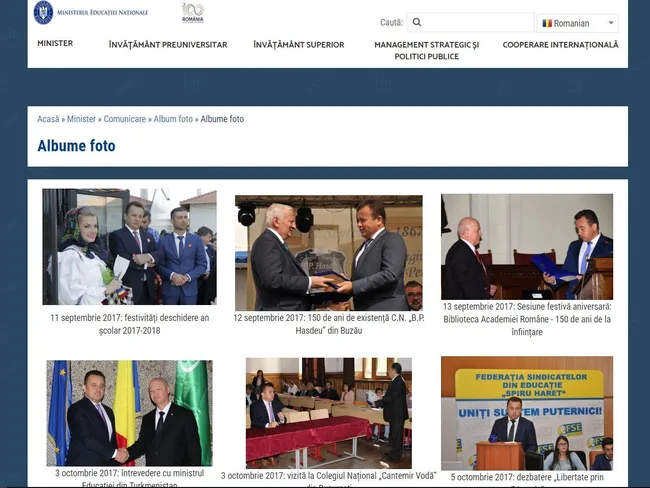Open the Romanian language dropdown
Image resolution: width=650 pixels, height=488 pixels.
click(577, 23)
